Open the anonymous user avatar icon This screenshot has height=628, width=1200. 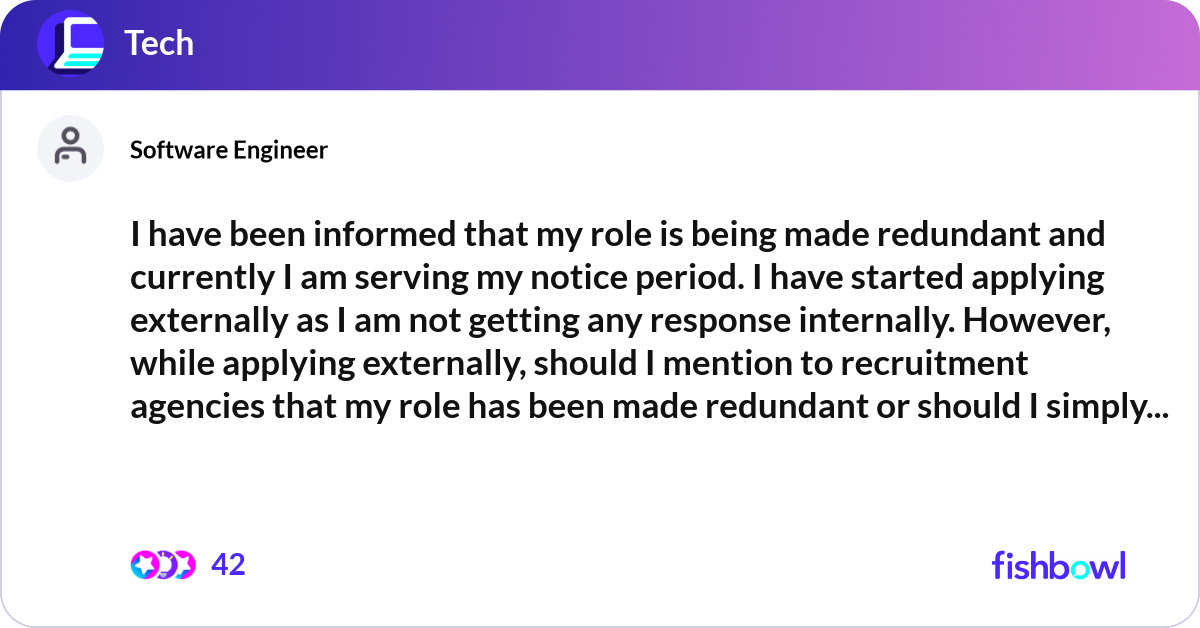pyautogui.click(x=71, y=148)
